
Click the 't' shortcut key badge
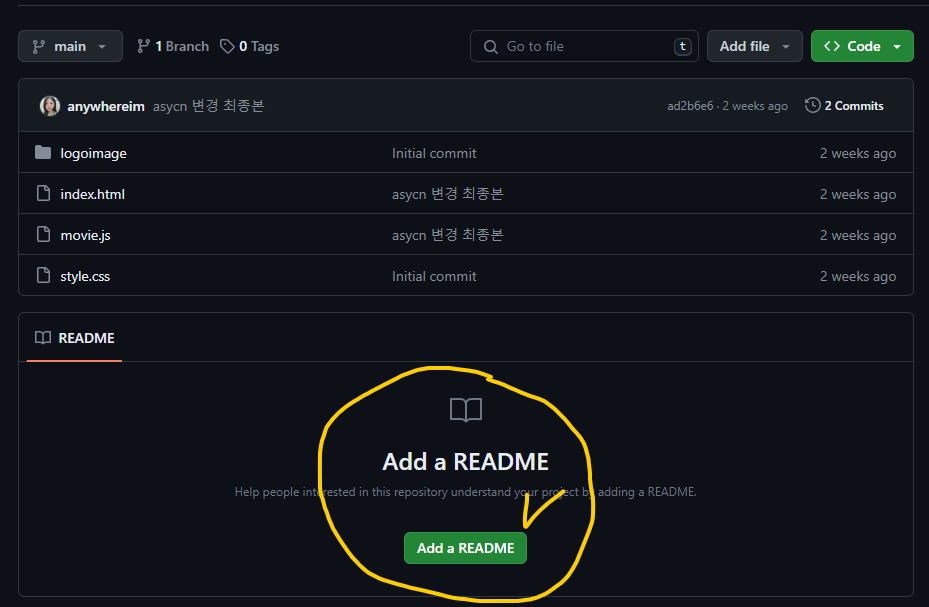coord(683,46)
